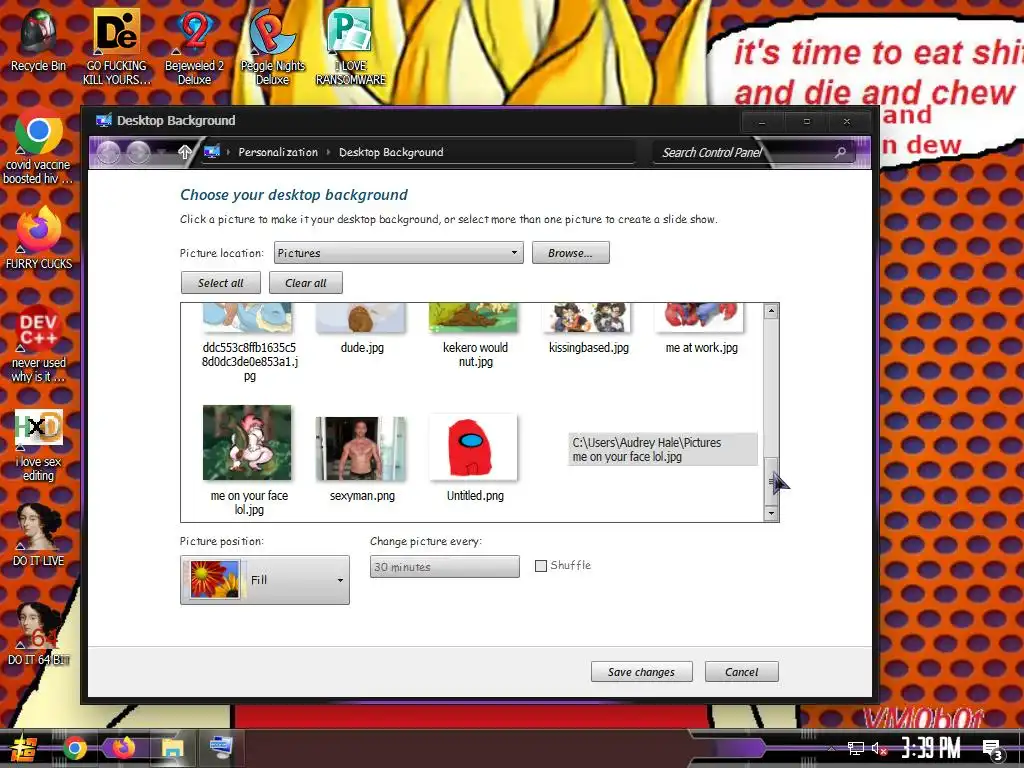1024x768 pixels.
Task: Open the Picture location dropdown
Action: click(398, 253)
